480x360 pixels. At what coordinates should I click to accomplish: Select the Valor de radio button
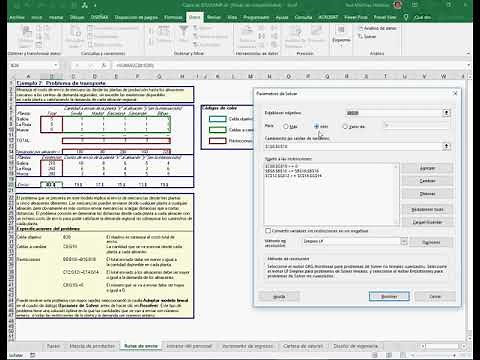point(345,127)
